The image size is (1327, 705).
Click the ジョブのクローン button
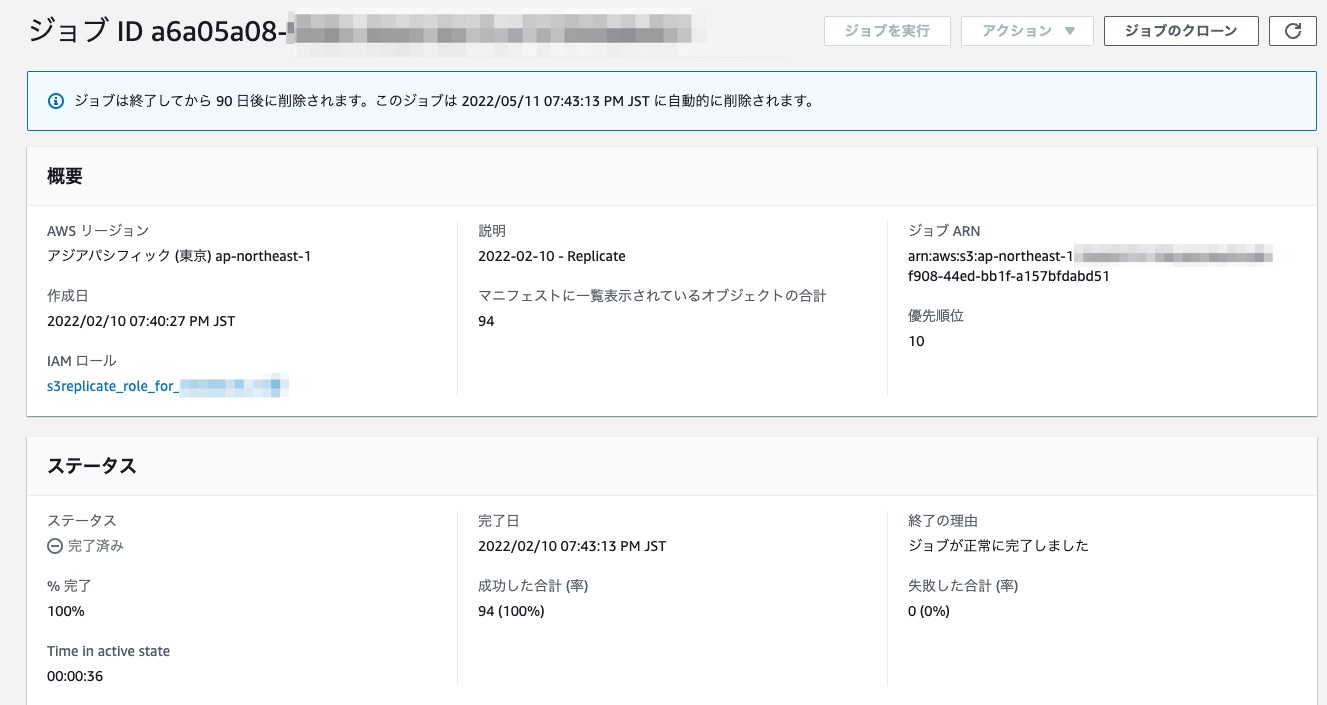click(x=1180, y=31)
